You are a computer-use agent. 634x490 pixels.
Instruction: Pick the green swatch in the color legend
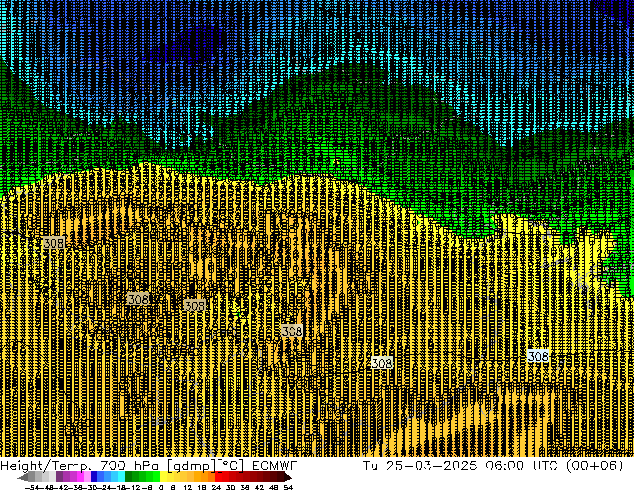click(x=136, y=477)
